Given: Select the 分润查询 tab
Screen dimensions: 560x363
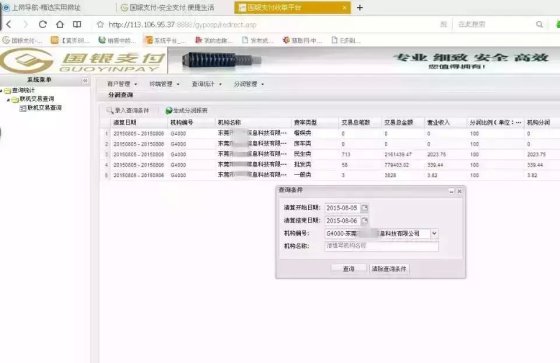Looking at the screenshot, I should click(x=121, y=95).
